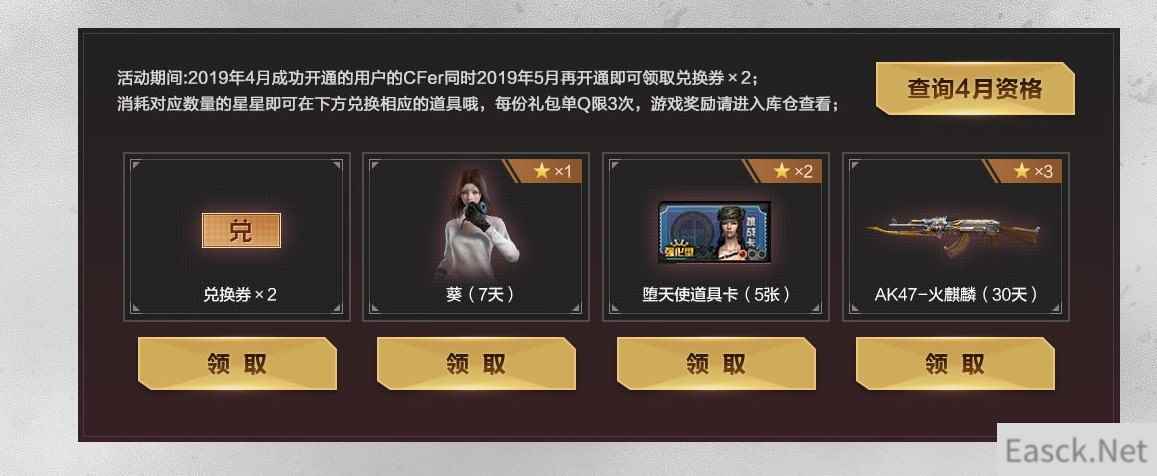Open the voucher reward card panel

click(237, 236)
